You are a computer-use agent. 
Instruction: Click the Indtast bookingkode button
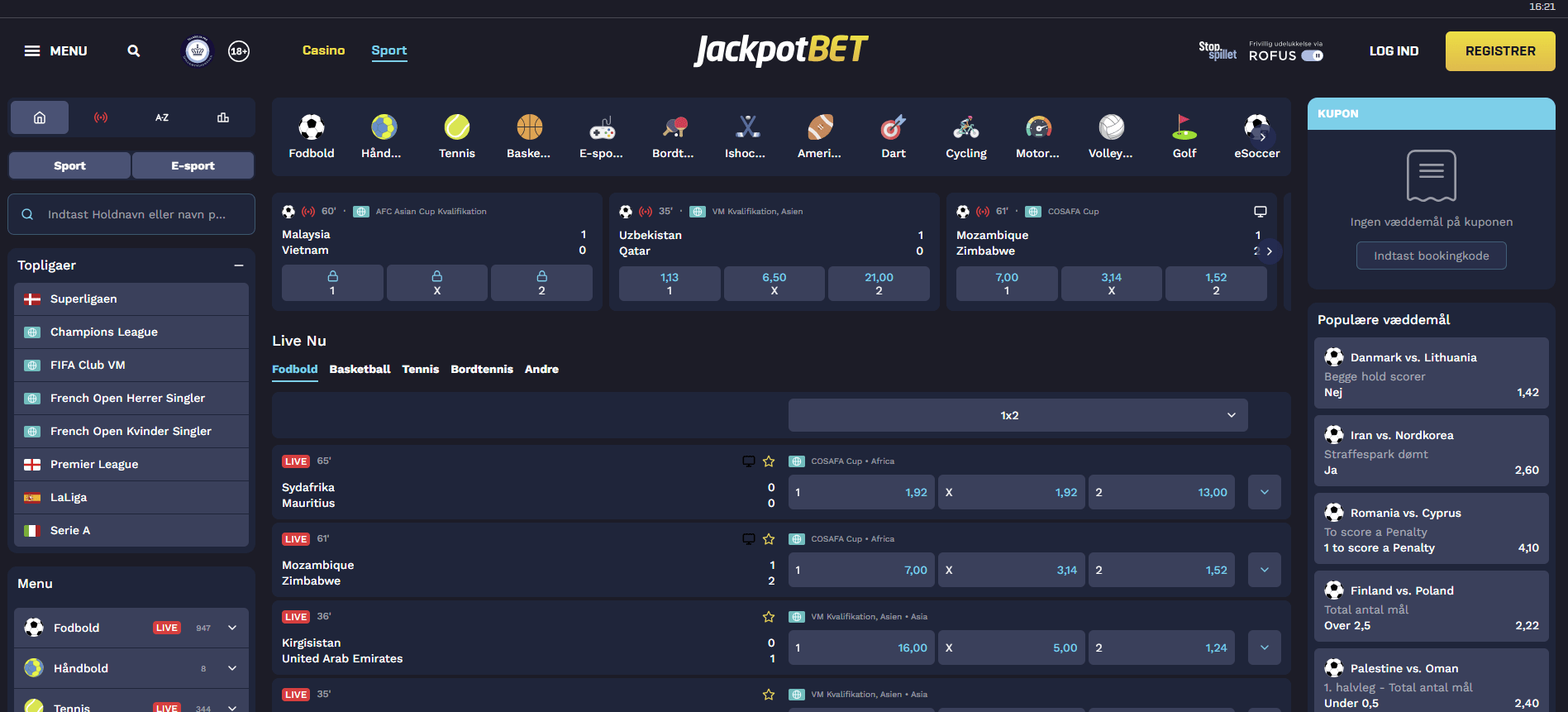click(x=1431, y=256)
